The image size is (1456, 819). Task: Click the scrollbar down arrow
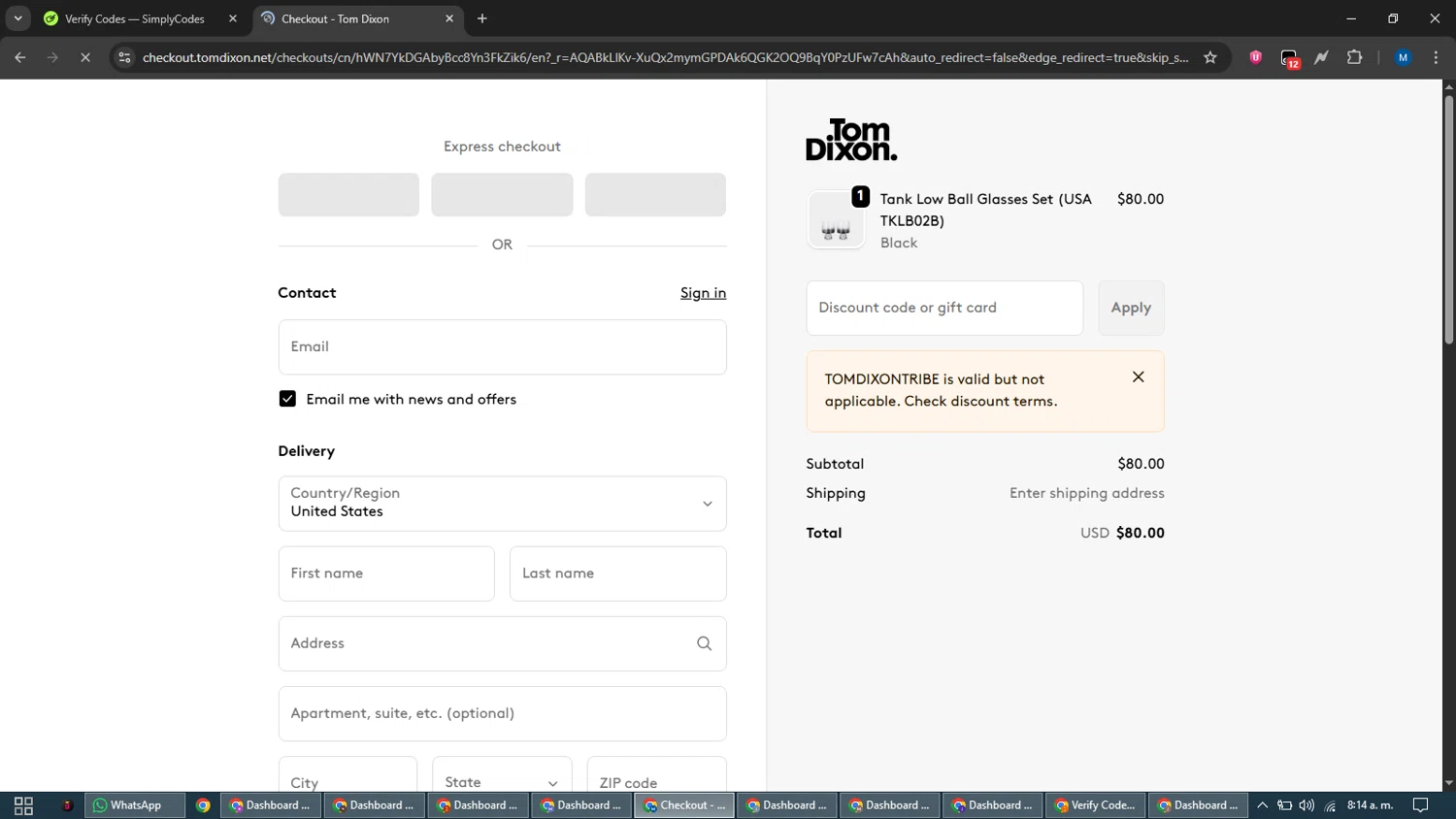click(x=1448, y=783)
